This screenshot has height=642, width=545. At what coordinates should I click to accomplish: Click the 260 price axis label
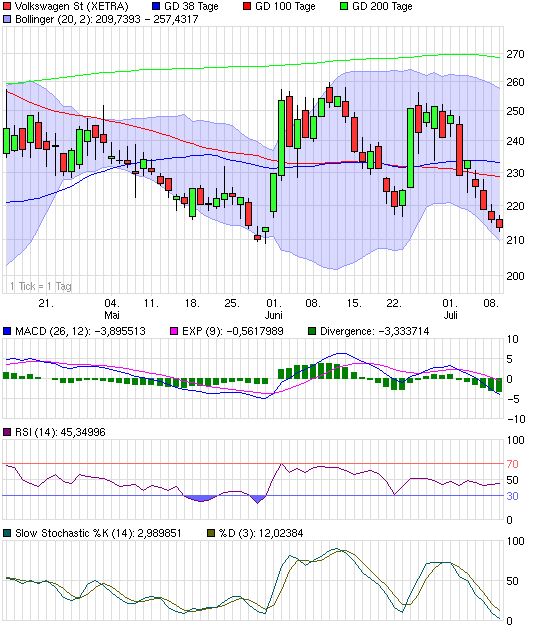click(515, 83)
